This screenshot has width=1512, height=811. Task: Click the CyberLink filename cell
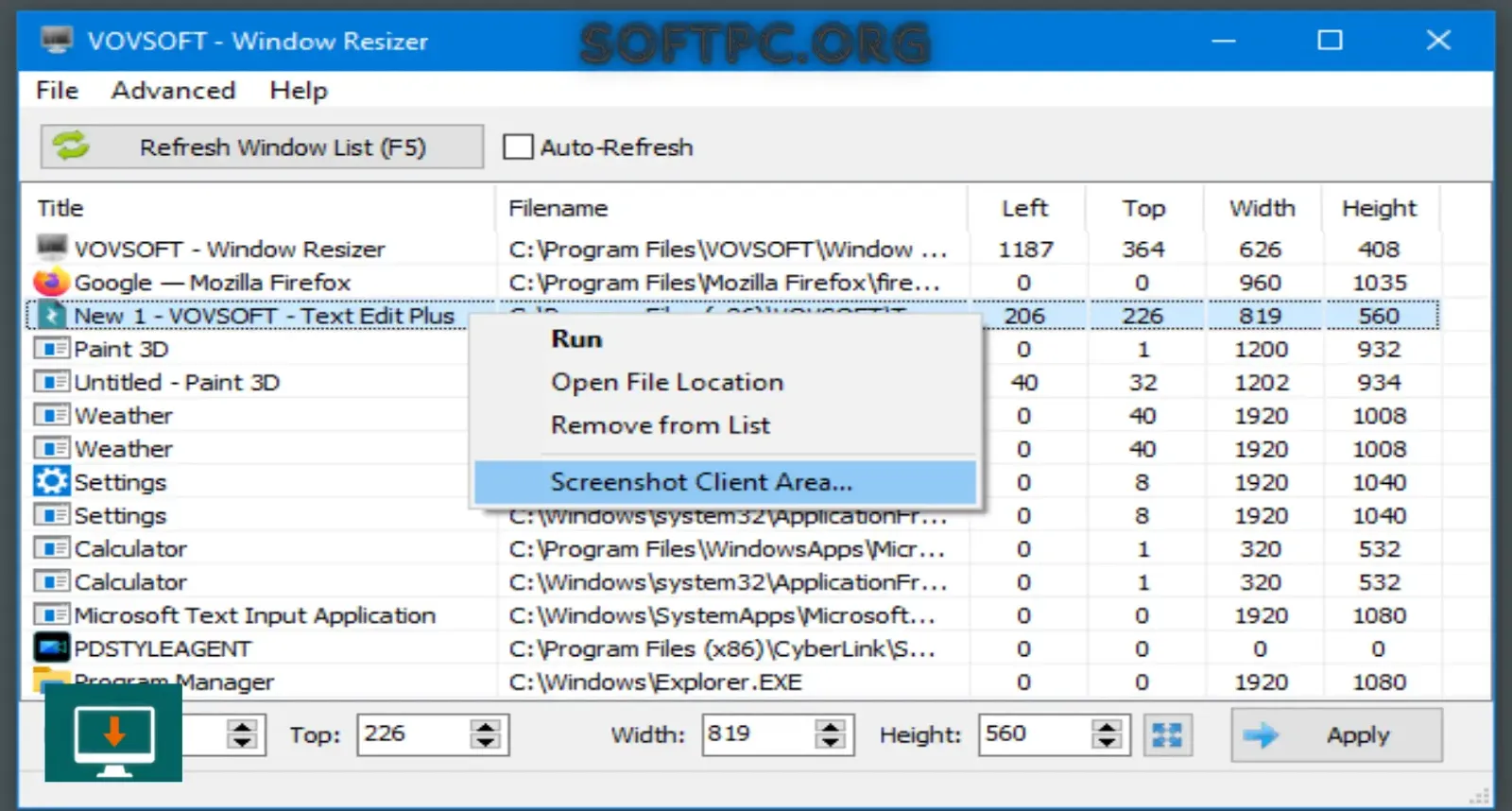click(722, 648)
